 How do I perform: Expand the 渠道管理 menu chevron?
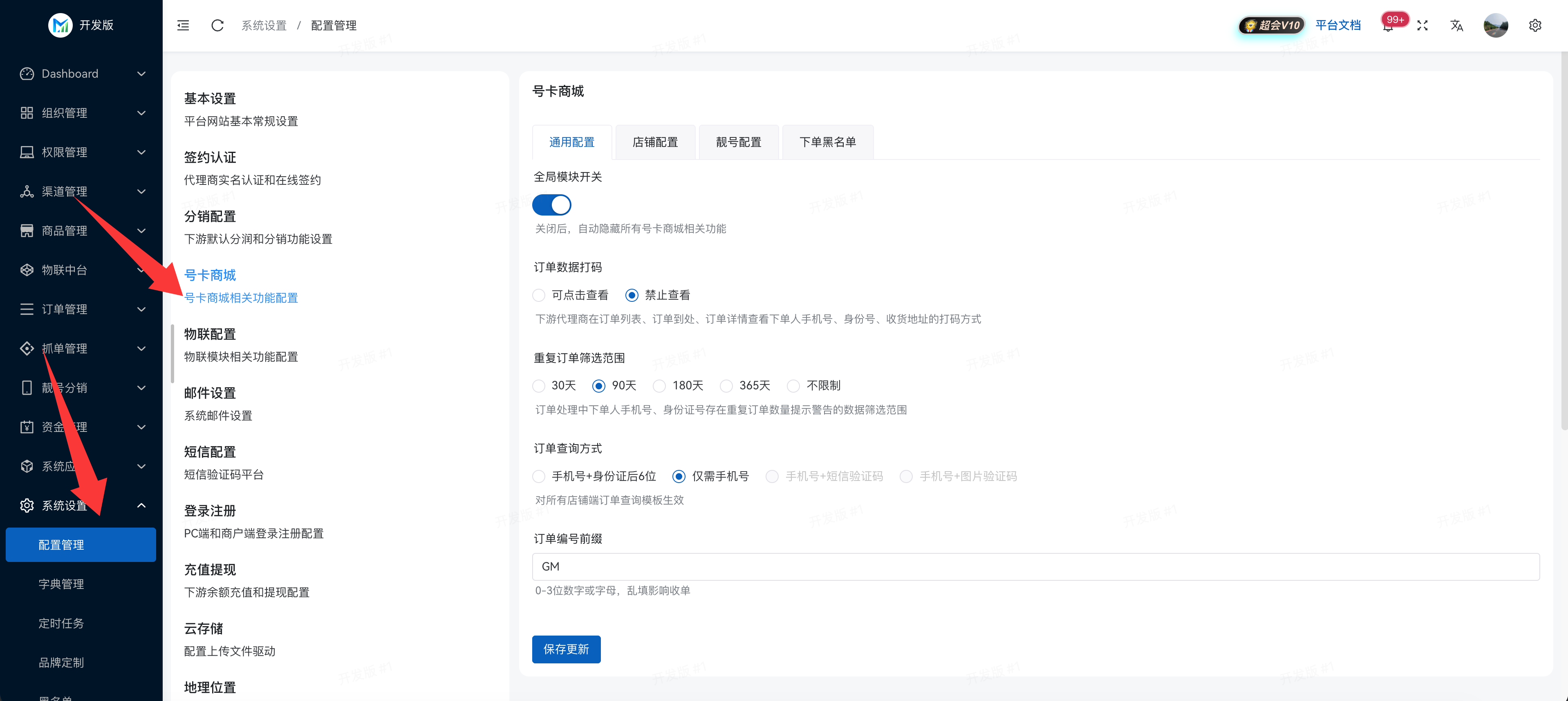pos(141,191)
